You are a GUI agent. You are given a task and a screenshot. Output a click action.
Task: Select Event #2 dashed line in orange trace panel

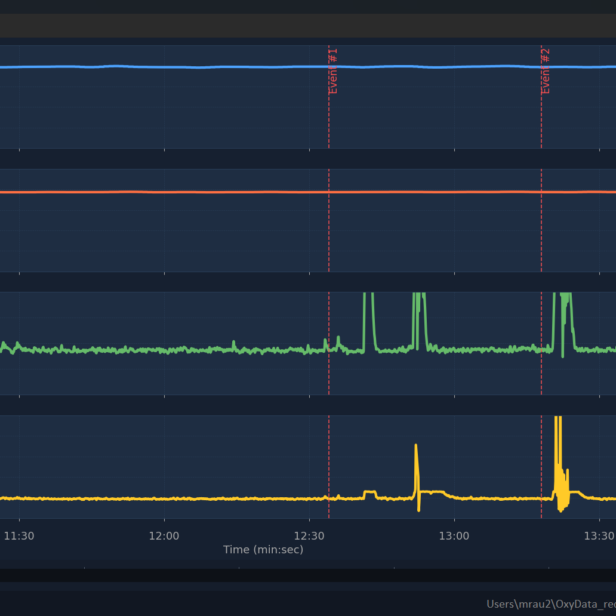tap(541, 220)
